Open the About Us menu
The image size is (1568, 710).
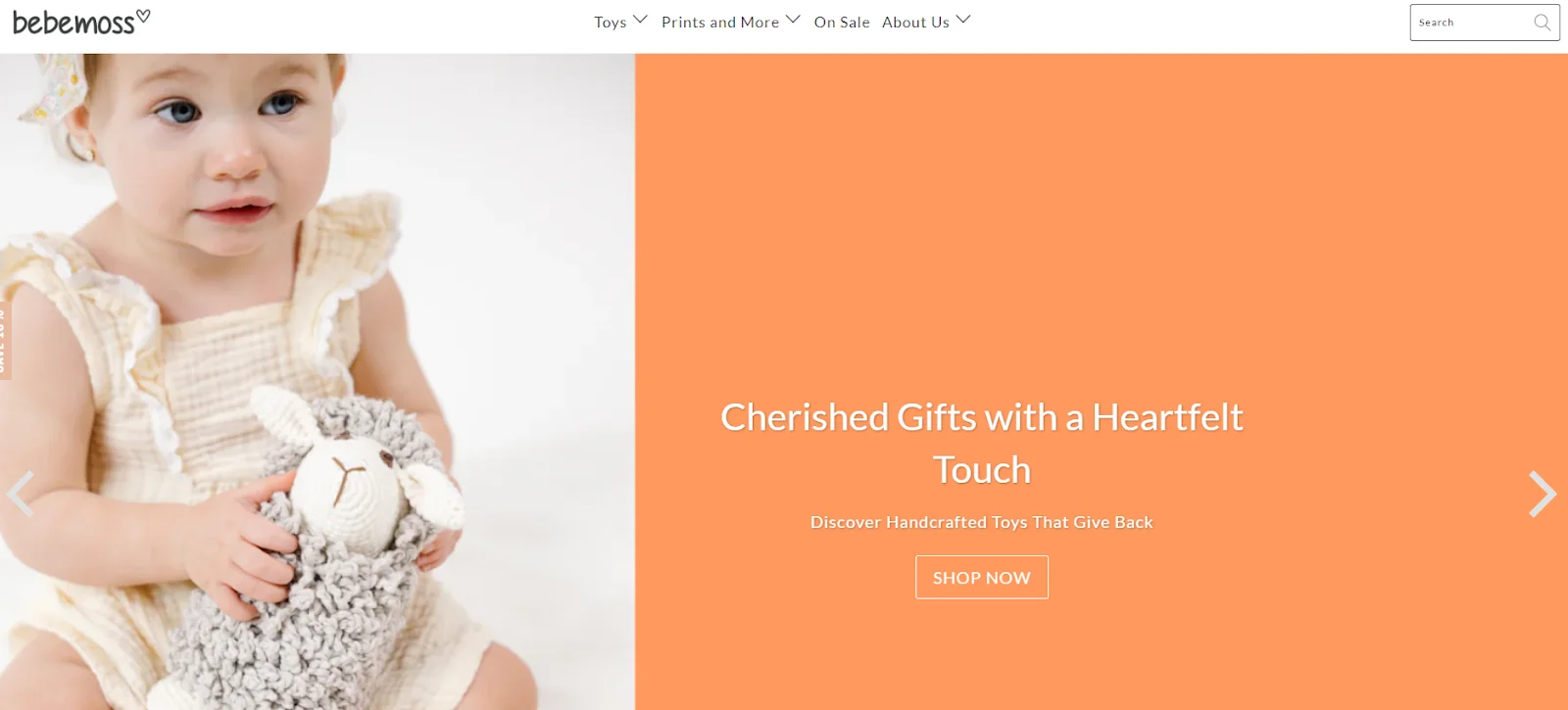click(x=915, y=23)
